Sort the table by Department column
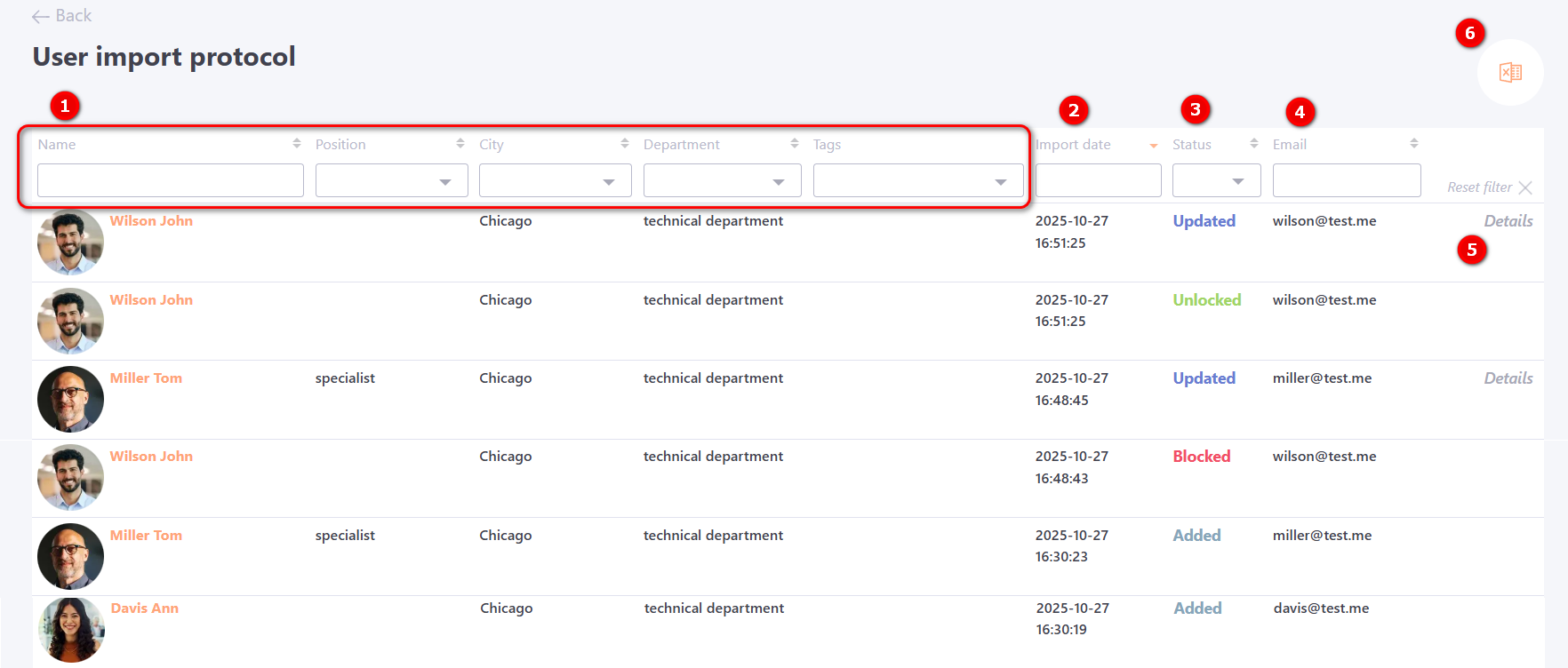The height and width of the screenshot is (668, 1568). coord(795,144)
